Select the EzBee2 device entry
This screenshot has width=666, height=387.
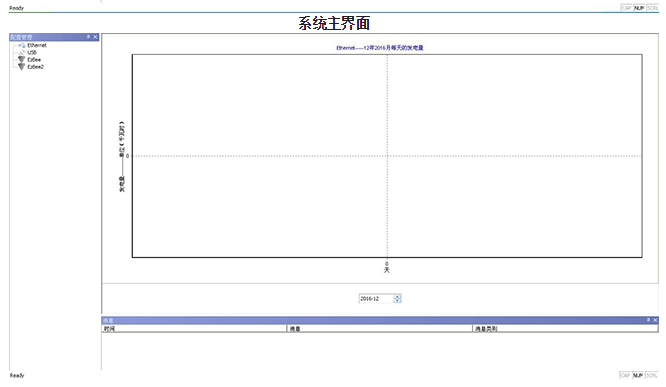36,67
